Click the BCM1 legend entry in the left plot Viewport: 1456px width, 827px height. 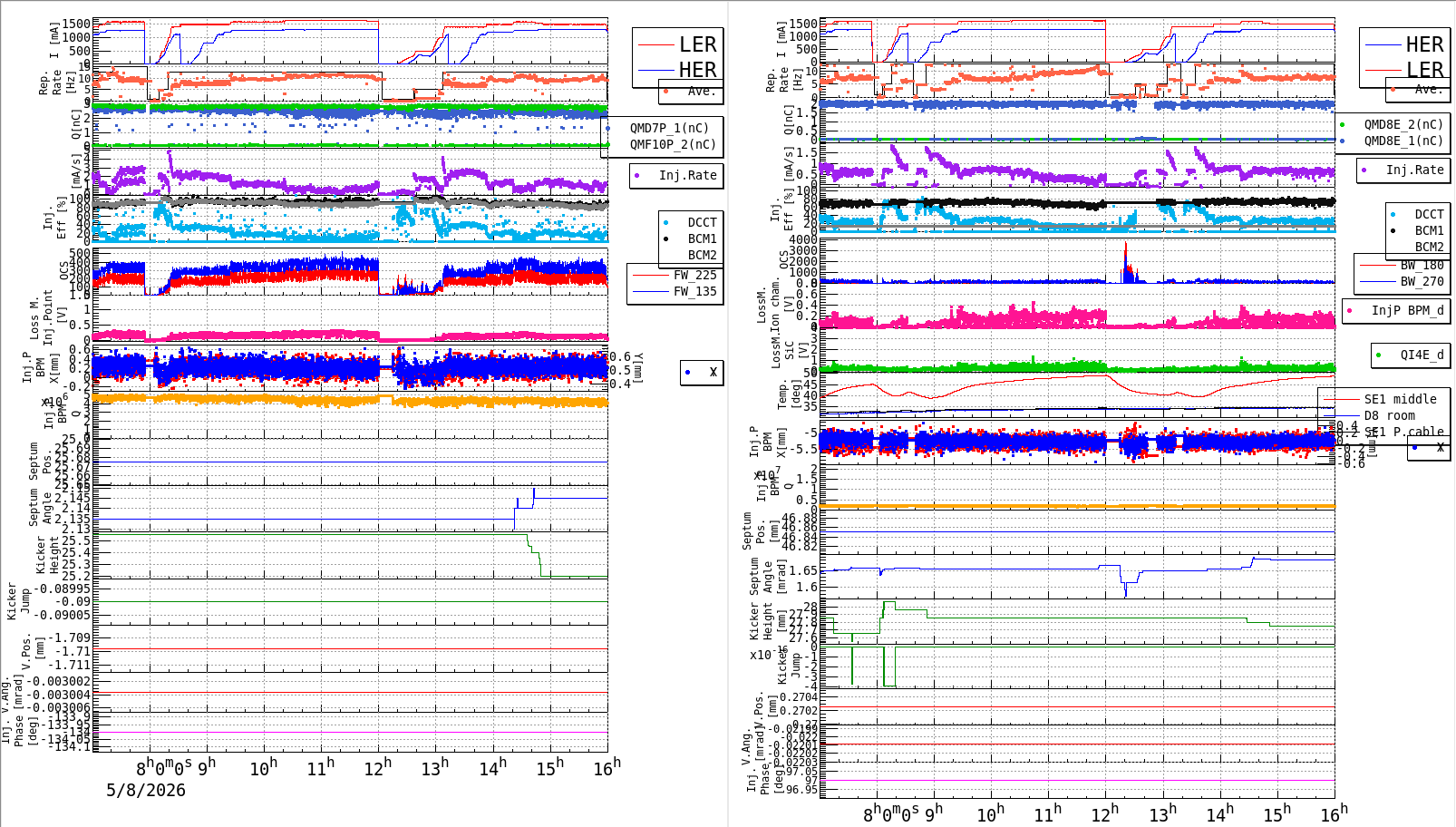pos(702,238)
